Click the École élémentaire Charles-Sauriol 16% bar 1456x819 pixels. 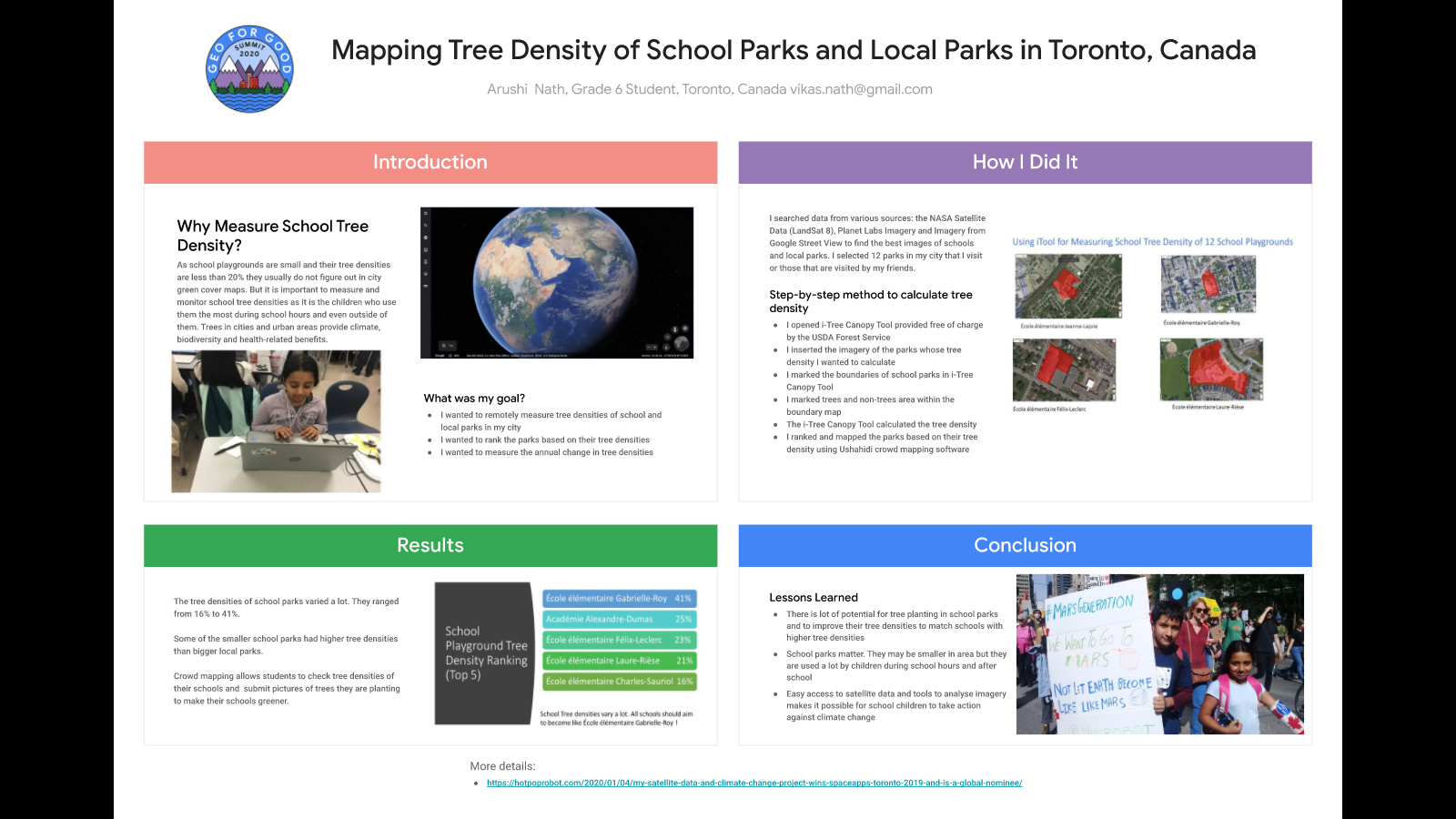click(619, 681)
